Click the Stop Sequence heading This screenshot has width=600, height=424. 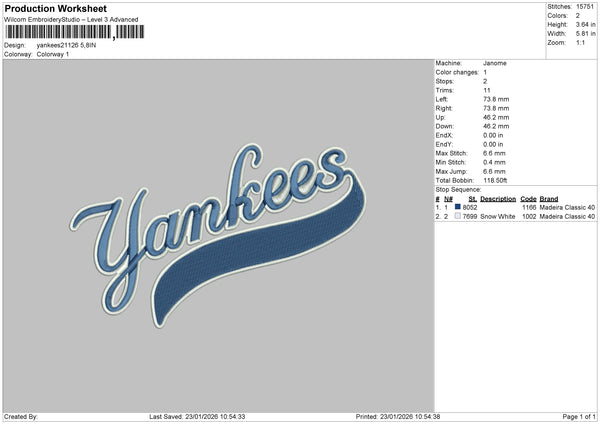click(x=458, y=189)
